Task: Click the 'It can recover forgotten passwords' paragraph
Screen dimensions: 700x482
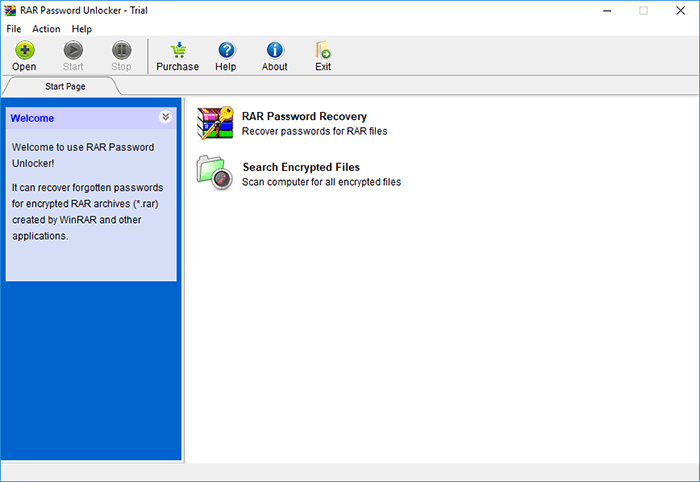Action: coord(88,212)
